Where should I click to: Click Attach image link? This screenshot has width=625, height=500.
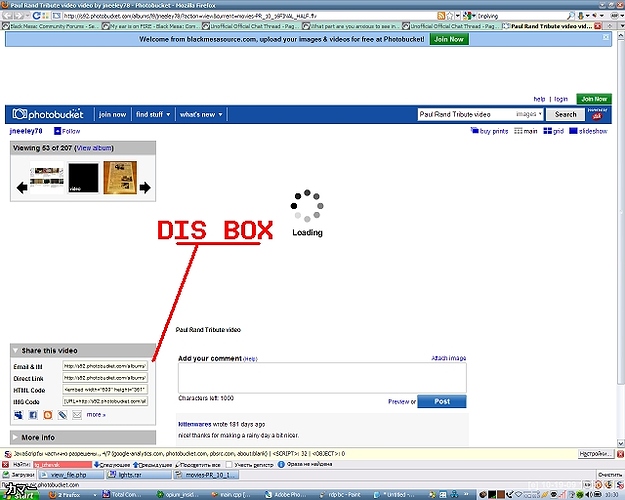(449, 358)
